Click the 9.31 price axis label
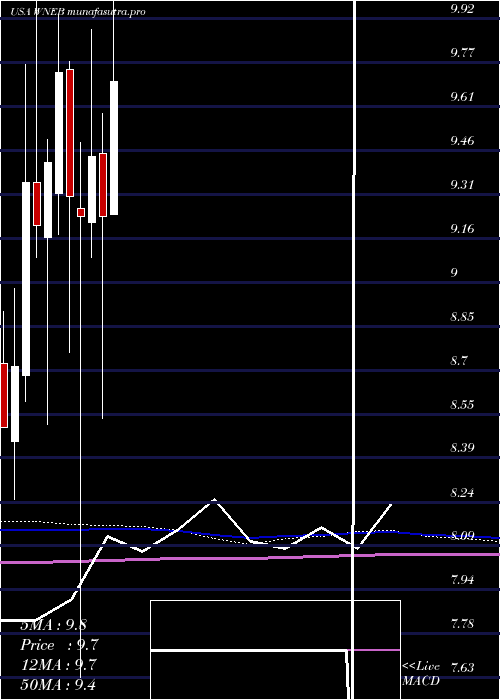The height and width of the screenshot is (700, 500). click(x=462, y=185)
